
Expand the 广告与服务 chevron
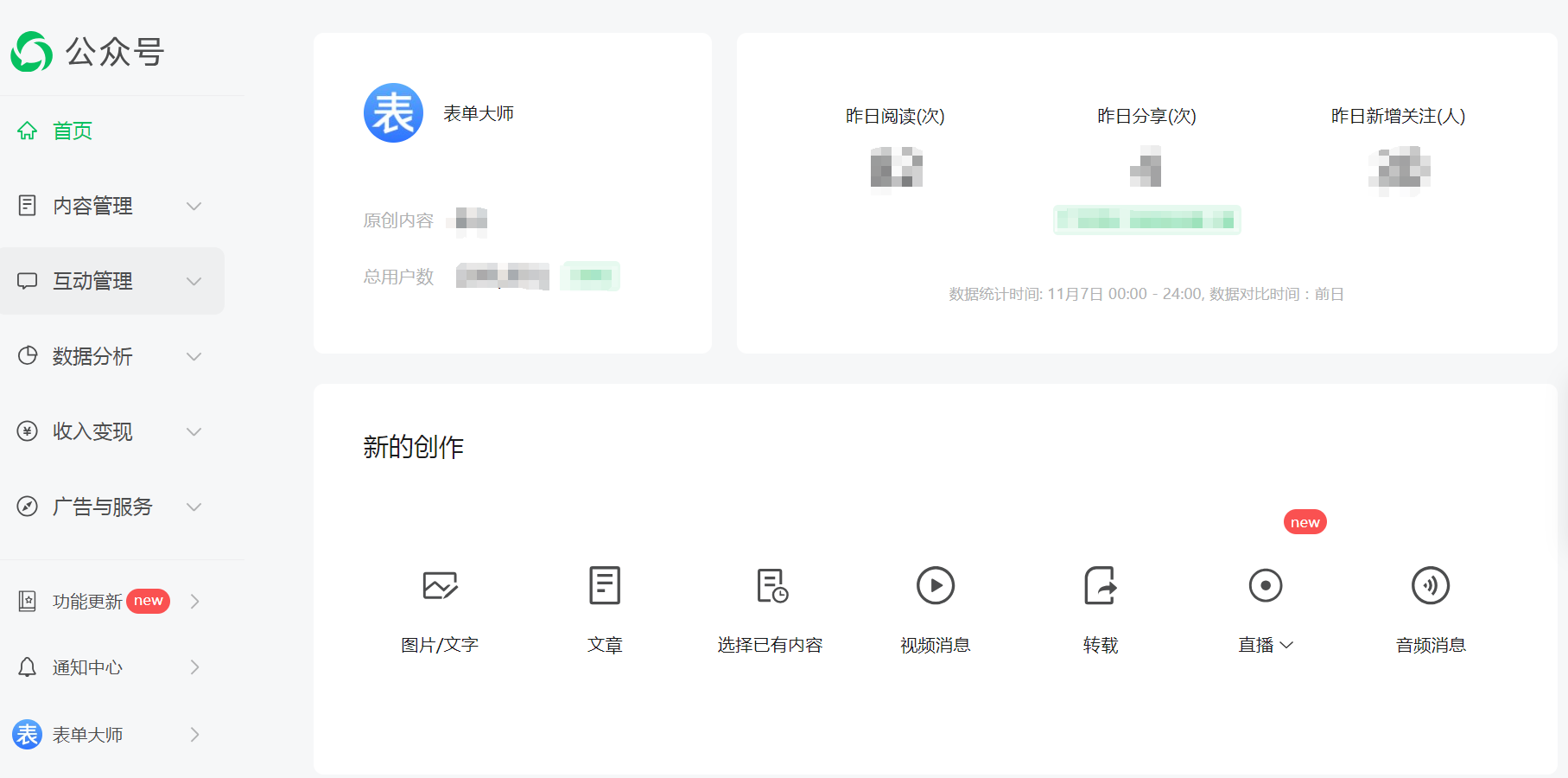(x=194, y=507)
